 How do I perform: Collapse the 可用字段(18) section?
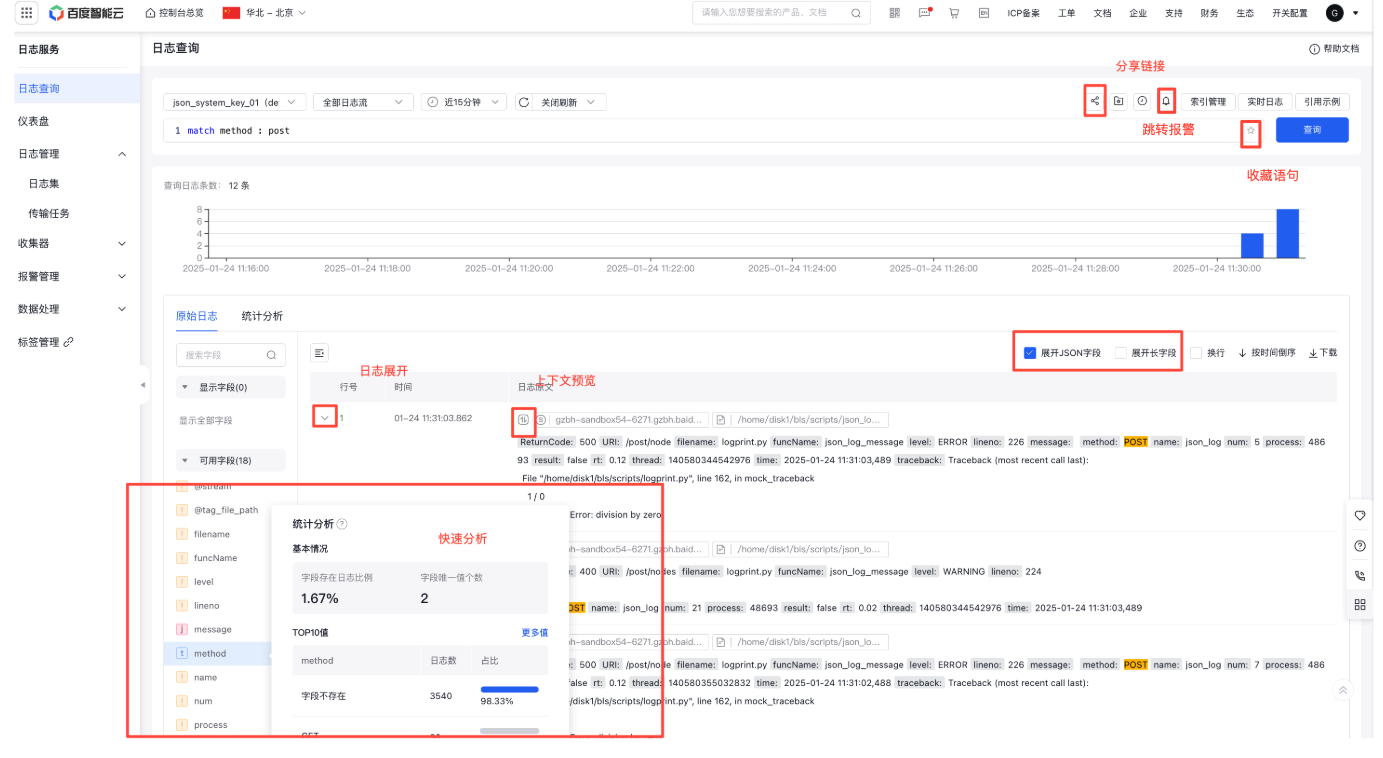230,460
